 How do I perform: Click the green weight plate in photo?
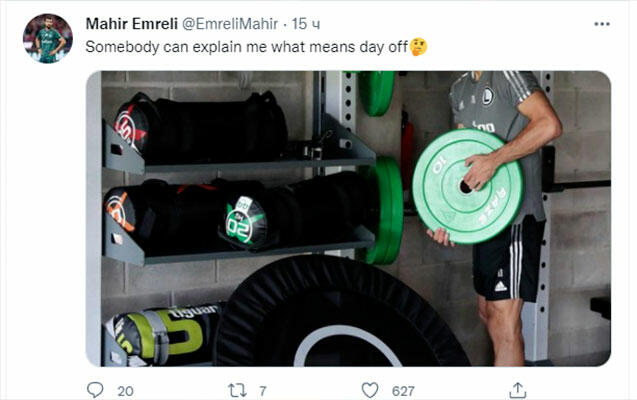tap(468, 186)
